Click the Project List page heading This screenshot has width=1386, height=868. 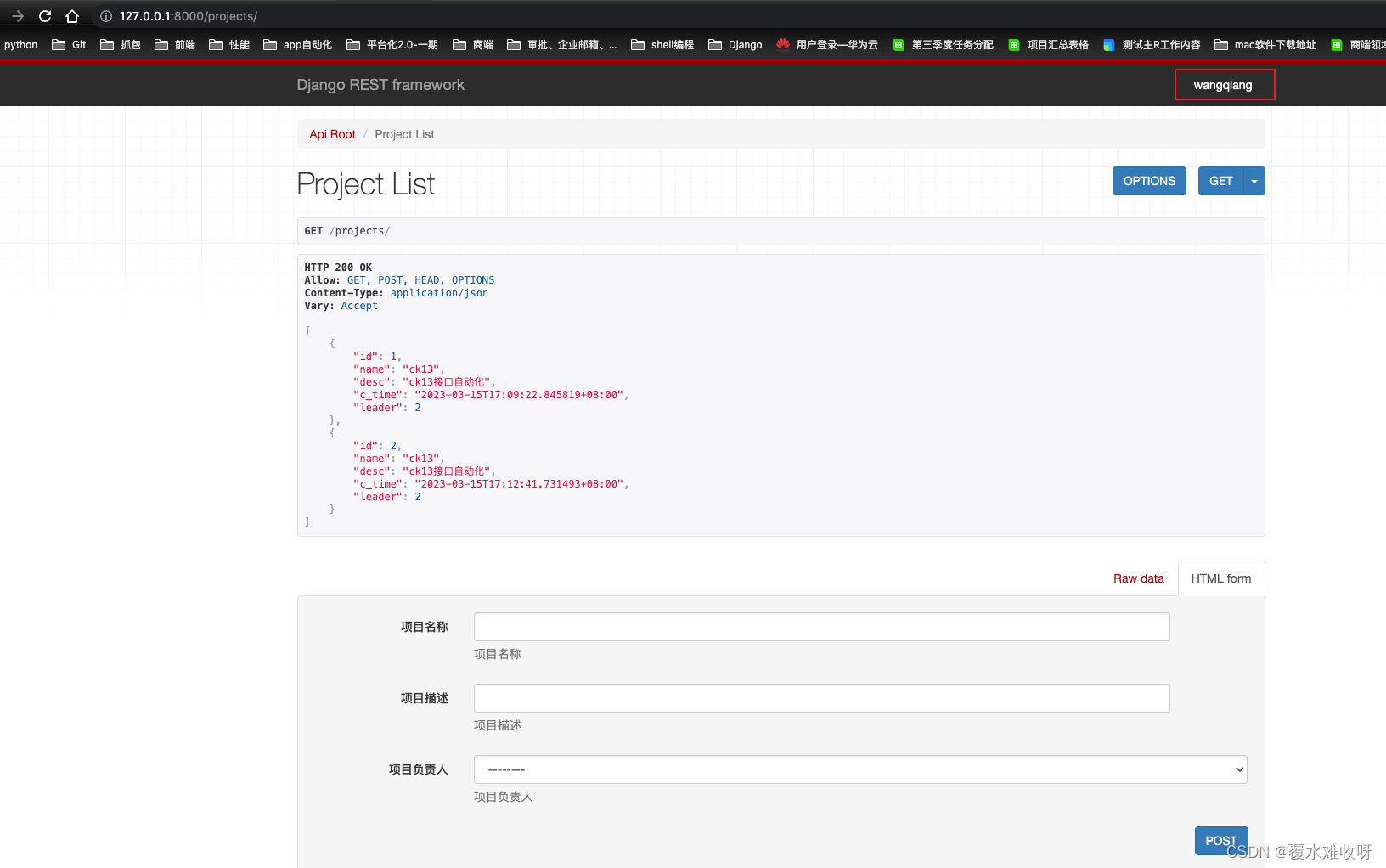pyautogui.click(x=366, y=184)
